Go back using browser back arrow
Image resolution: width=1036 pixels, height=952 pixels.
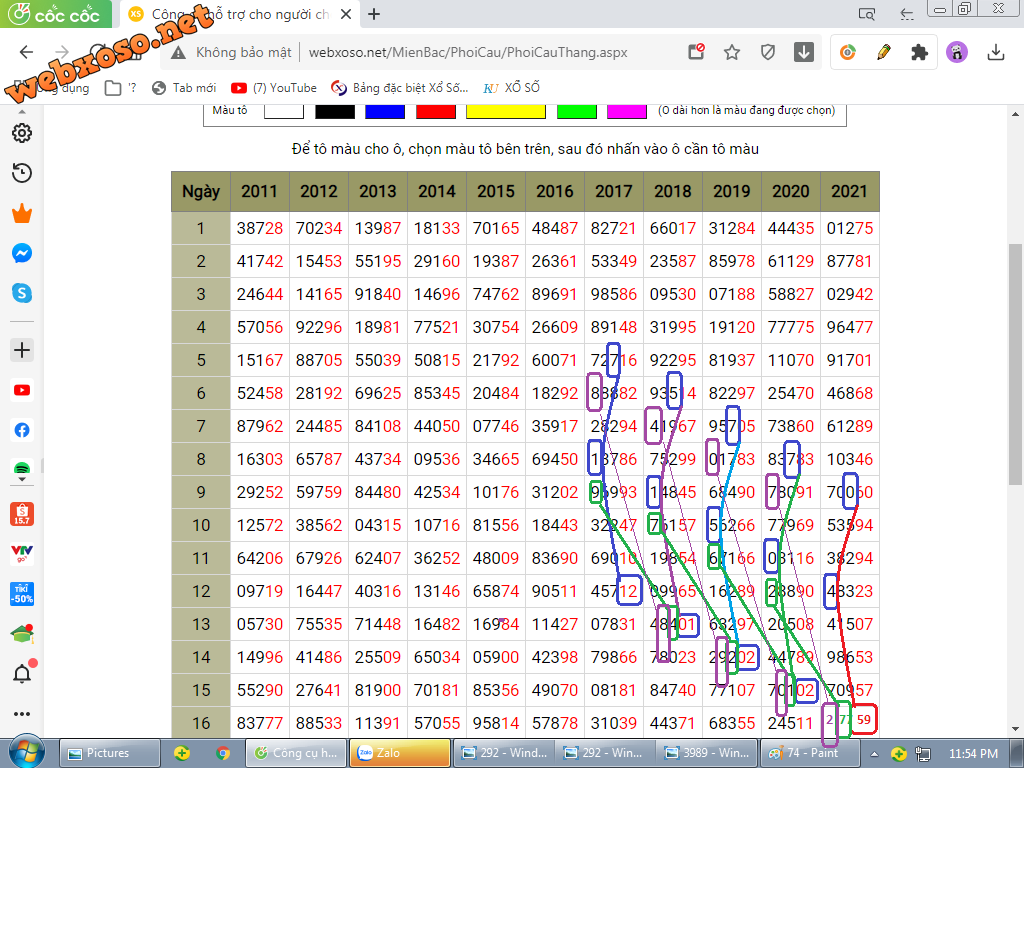(x=26, y=52)
